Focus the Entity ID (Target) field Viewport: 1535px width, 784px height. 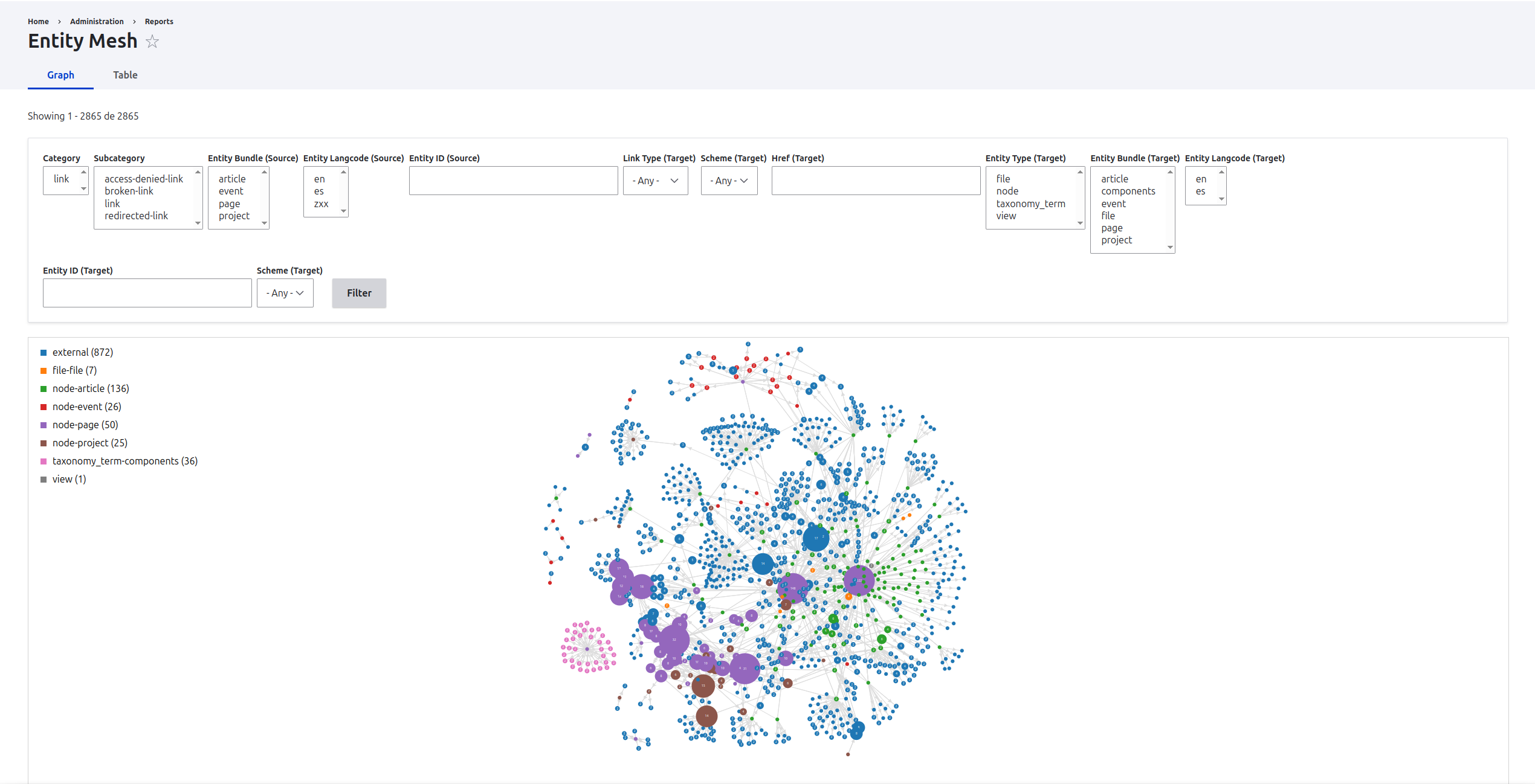pos(147,293)
